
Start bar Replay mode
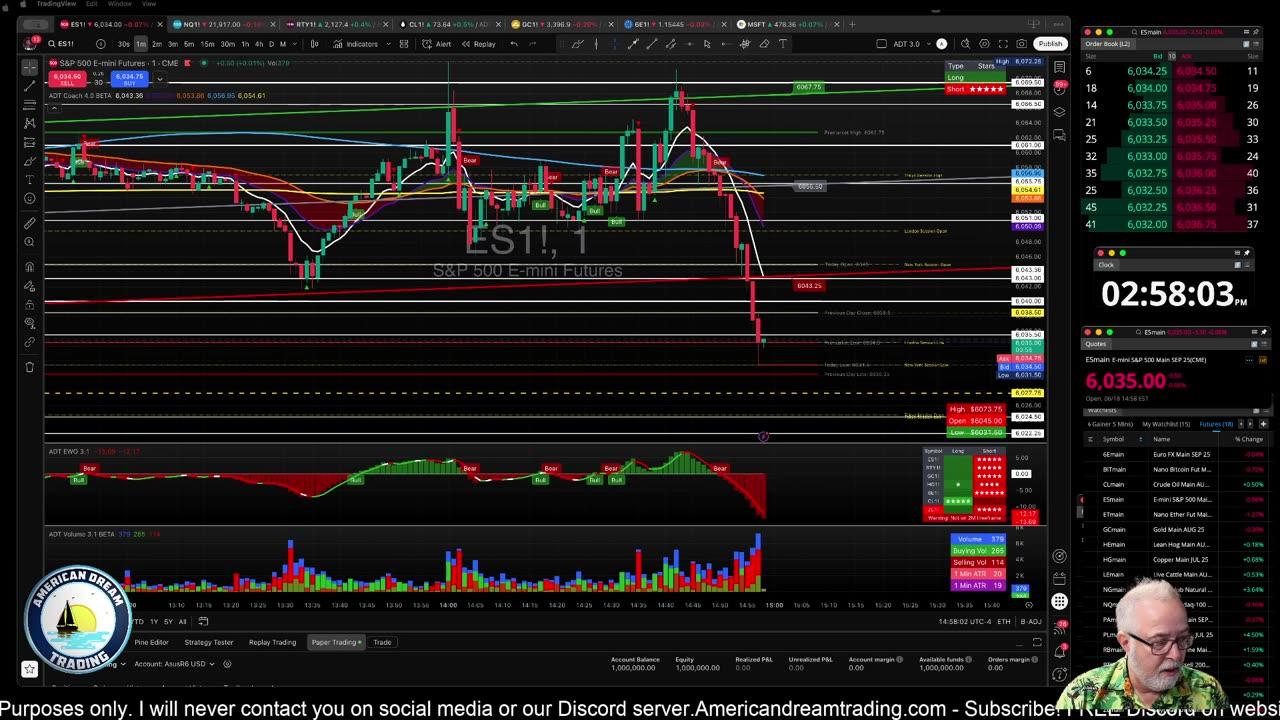(x=478, y=44)
